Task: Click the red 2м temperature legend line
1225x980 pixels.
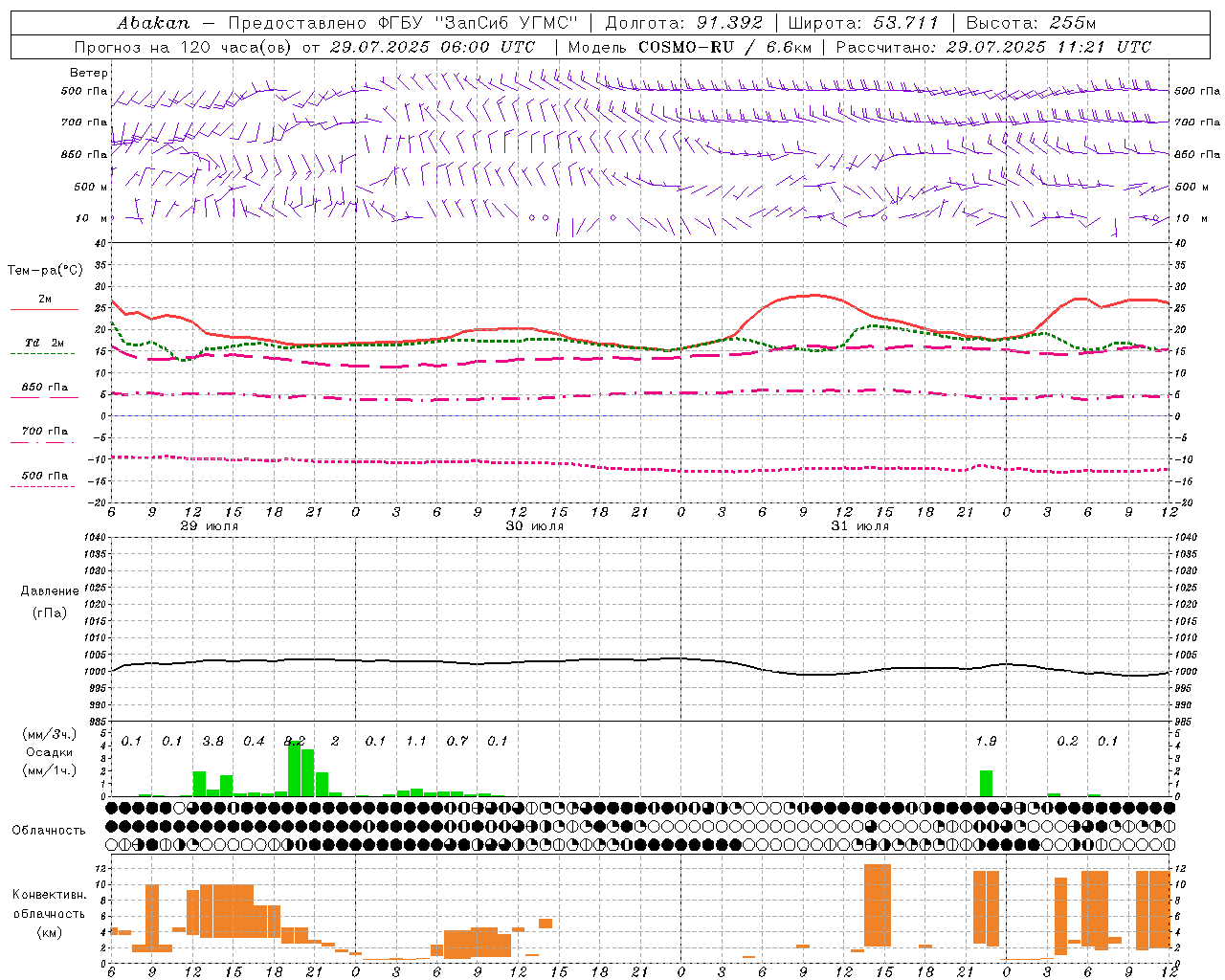Action: [x=44, y=309]
